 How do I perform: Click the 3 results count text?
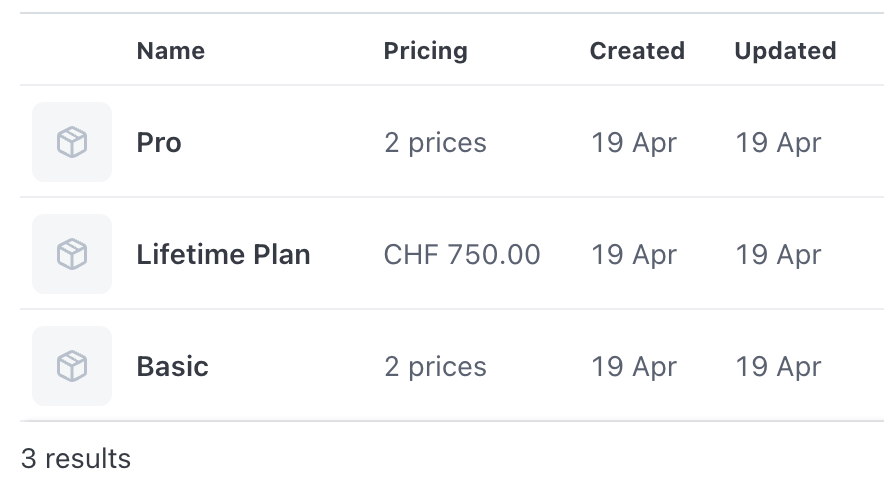(76, 458)
